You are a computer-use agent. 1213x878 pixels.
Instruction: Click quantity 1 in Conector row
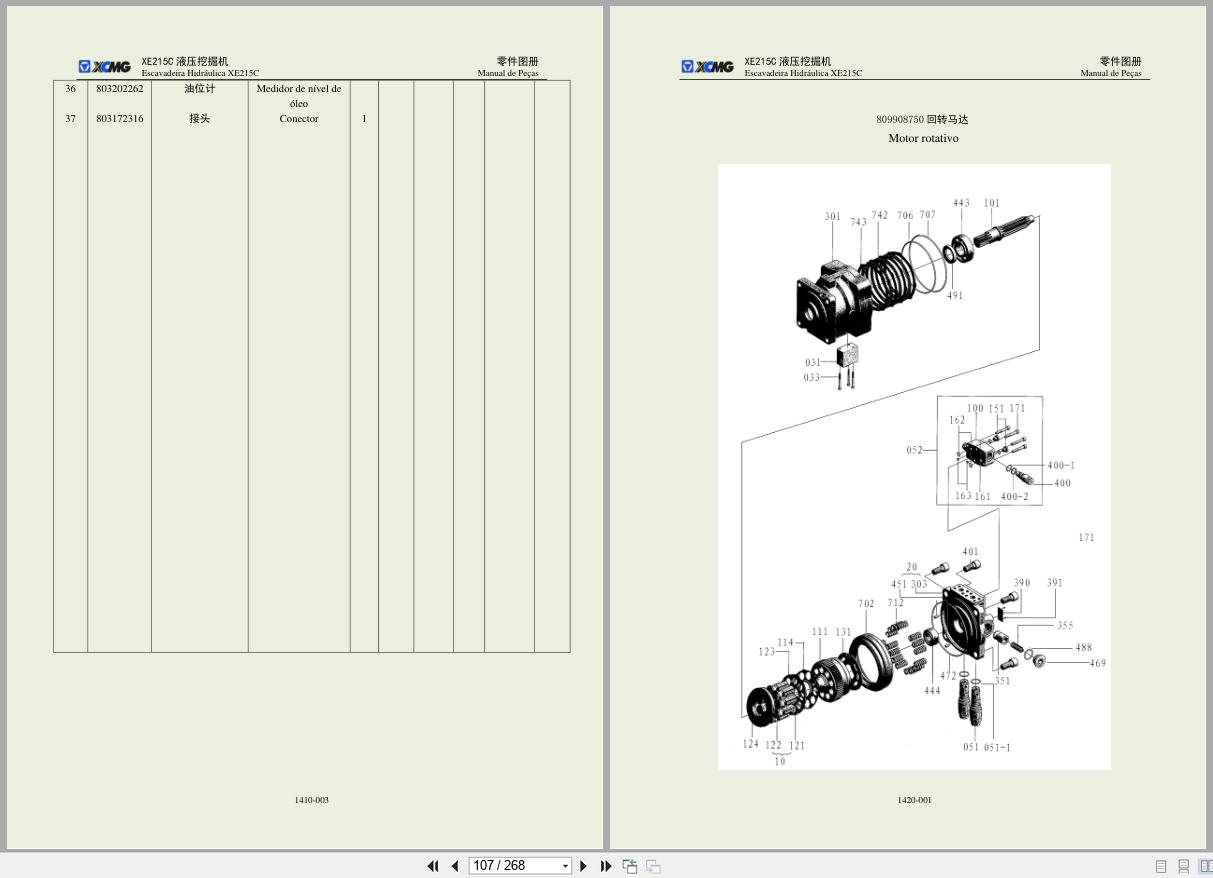[364, 119]
